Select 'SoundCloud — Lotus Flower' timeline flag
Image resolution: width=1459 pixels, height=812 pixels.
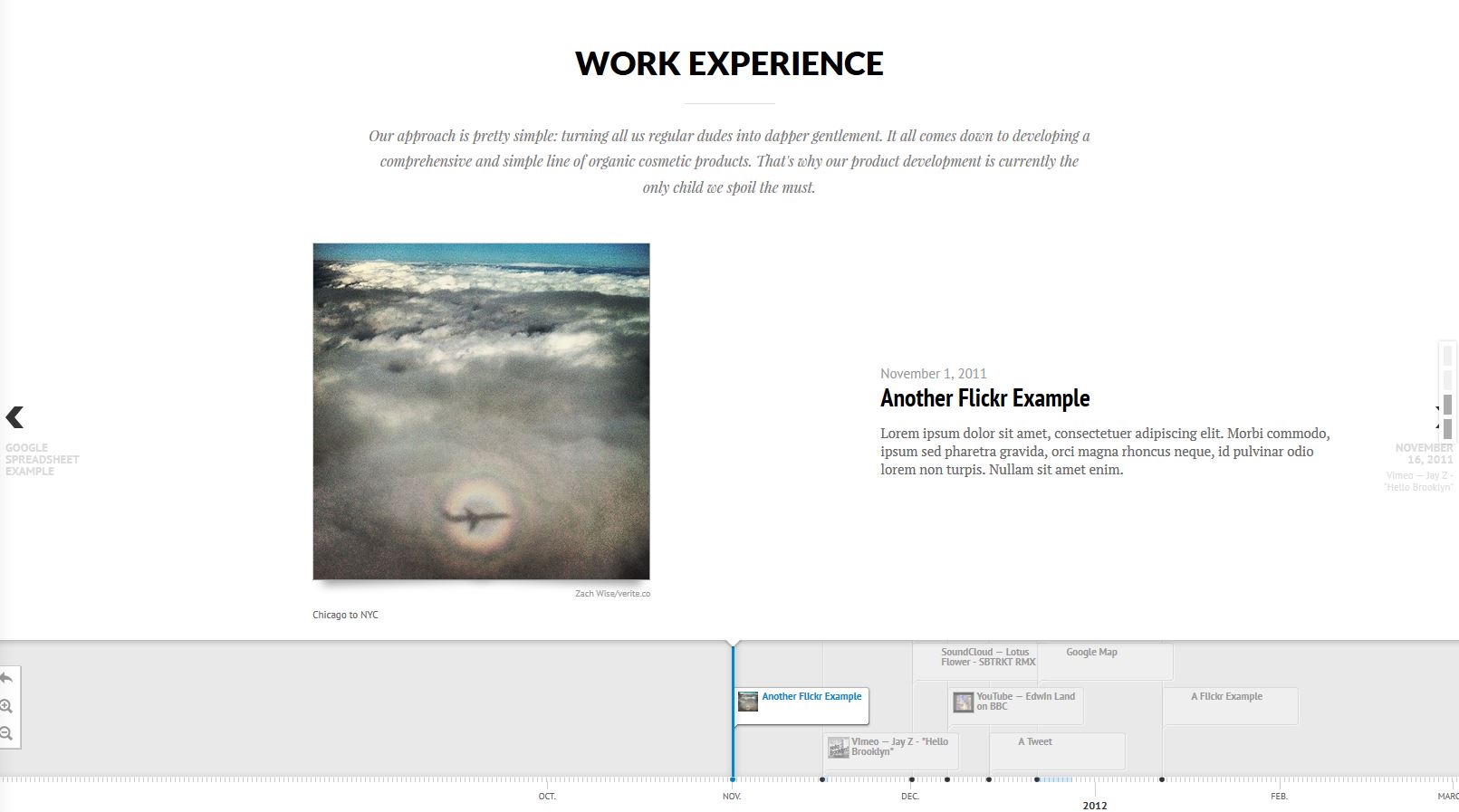click(976, 661)
